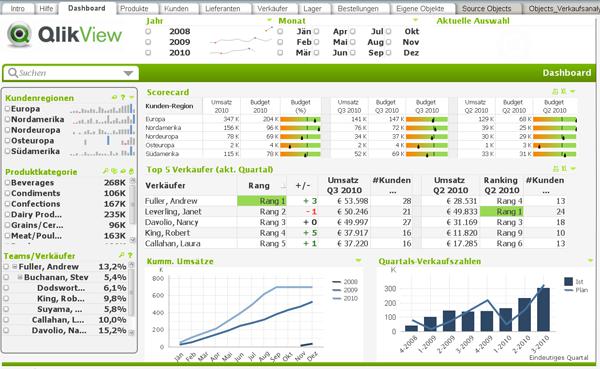The width and height of the screenshot is (600, 369).
Task: Collapse the Fuller, Andrew tree node
Action: 15,266
